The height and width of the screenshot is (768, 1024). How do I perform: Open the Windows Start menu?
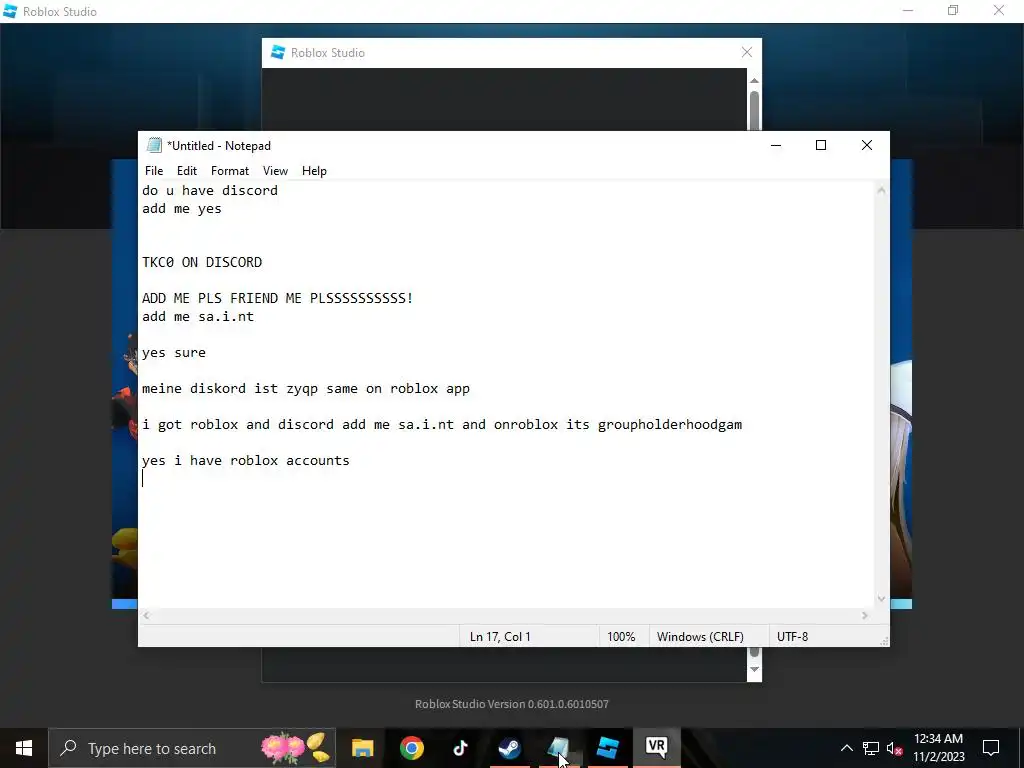[x=24, y=748]
